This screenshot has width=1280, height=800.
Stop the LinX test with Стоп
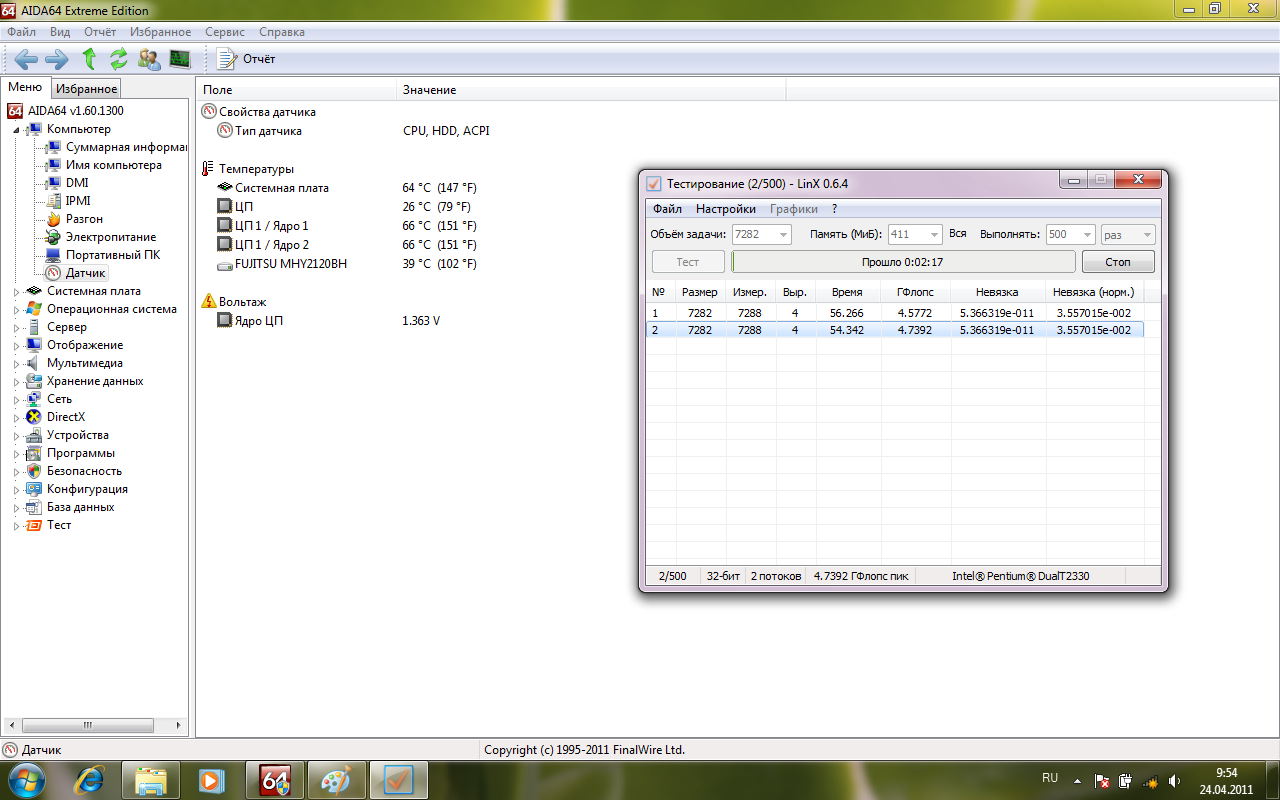[x=1118, y=262]
